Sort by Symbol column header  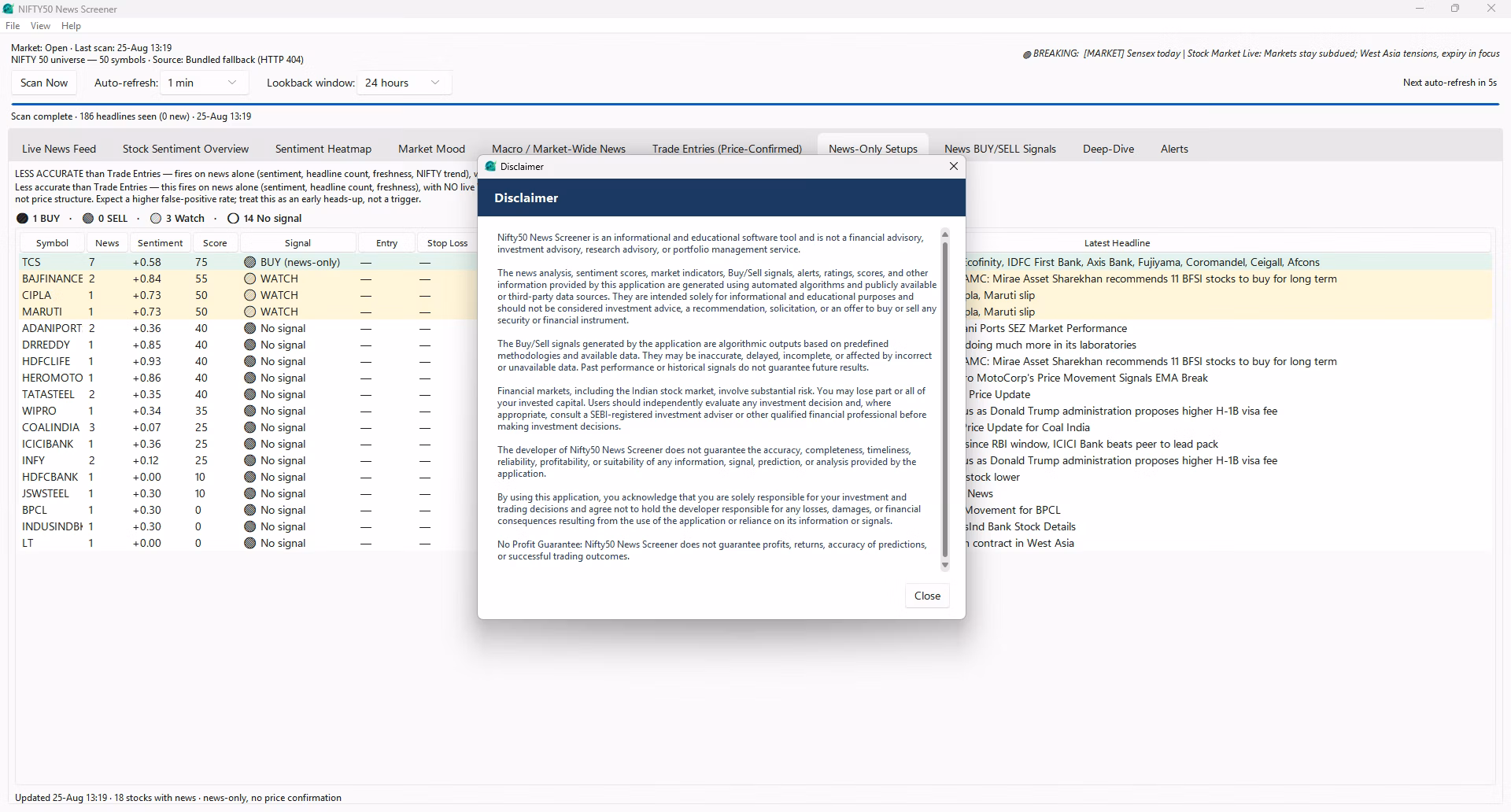click(52, 243)
